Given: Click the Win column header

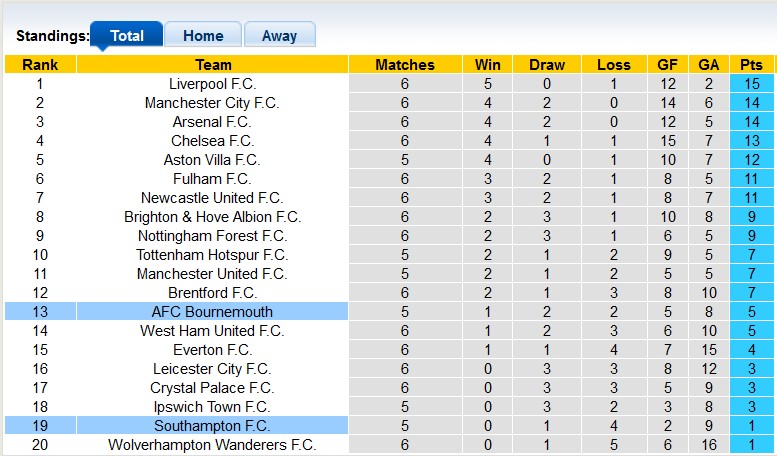Looking at the screenshot, I should pos(488,65).
